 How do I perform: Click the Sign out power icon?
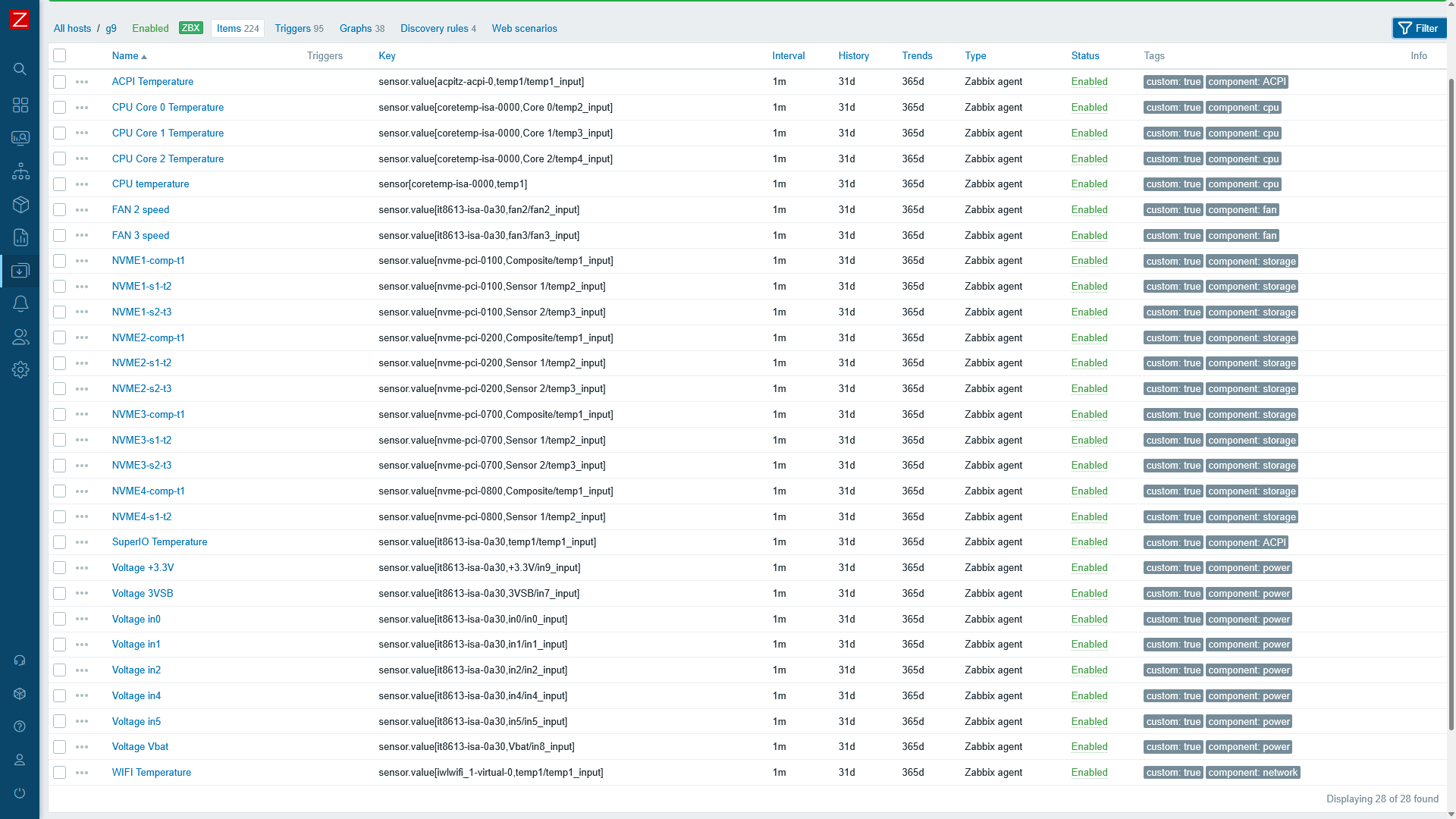pos(20,792)
